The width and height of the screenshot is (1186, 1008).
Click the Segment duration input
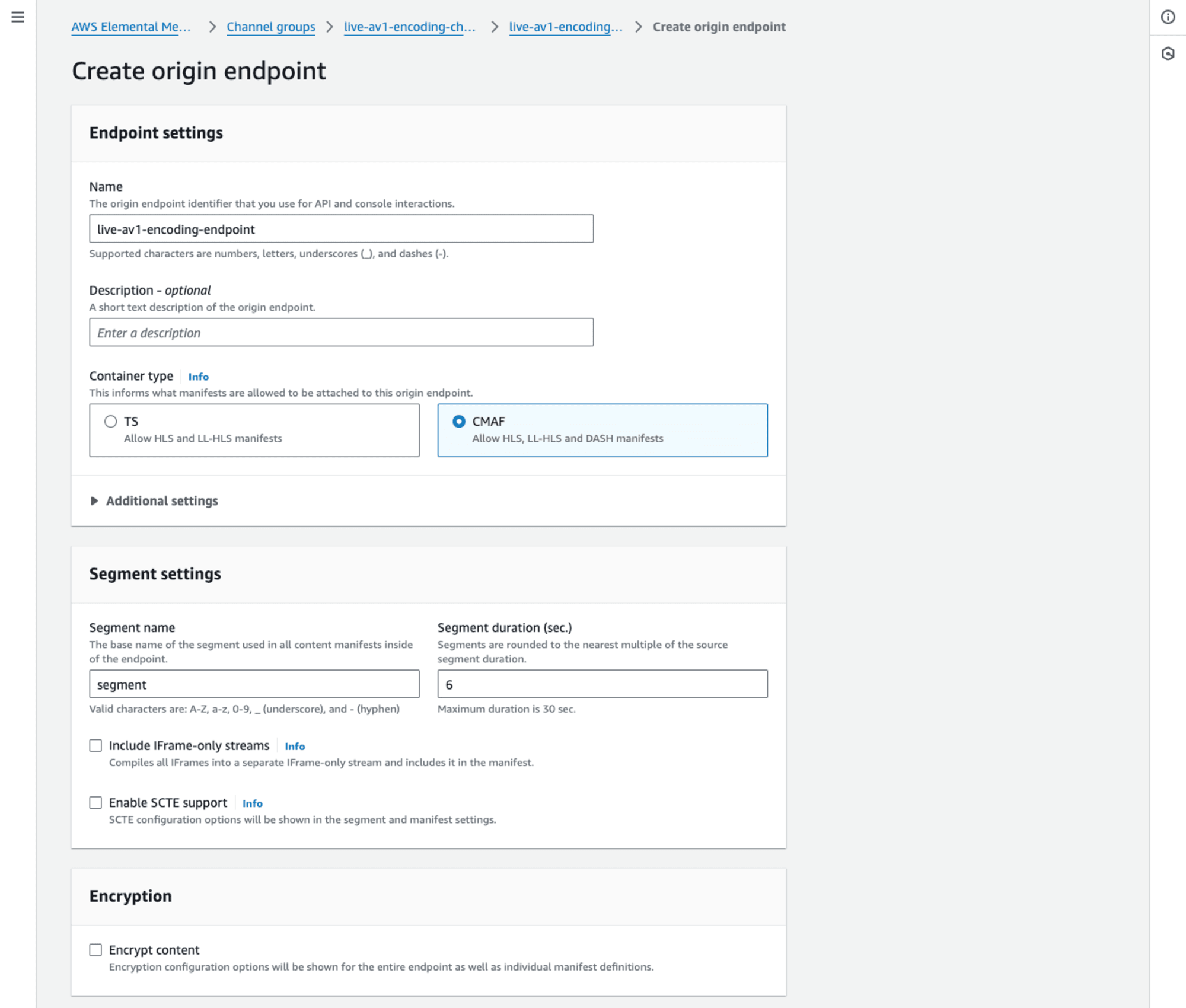(602, 684)
